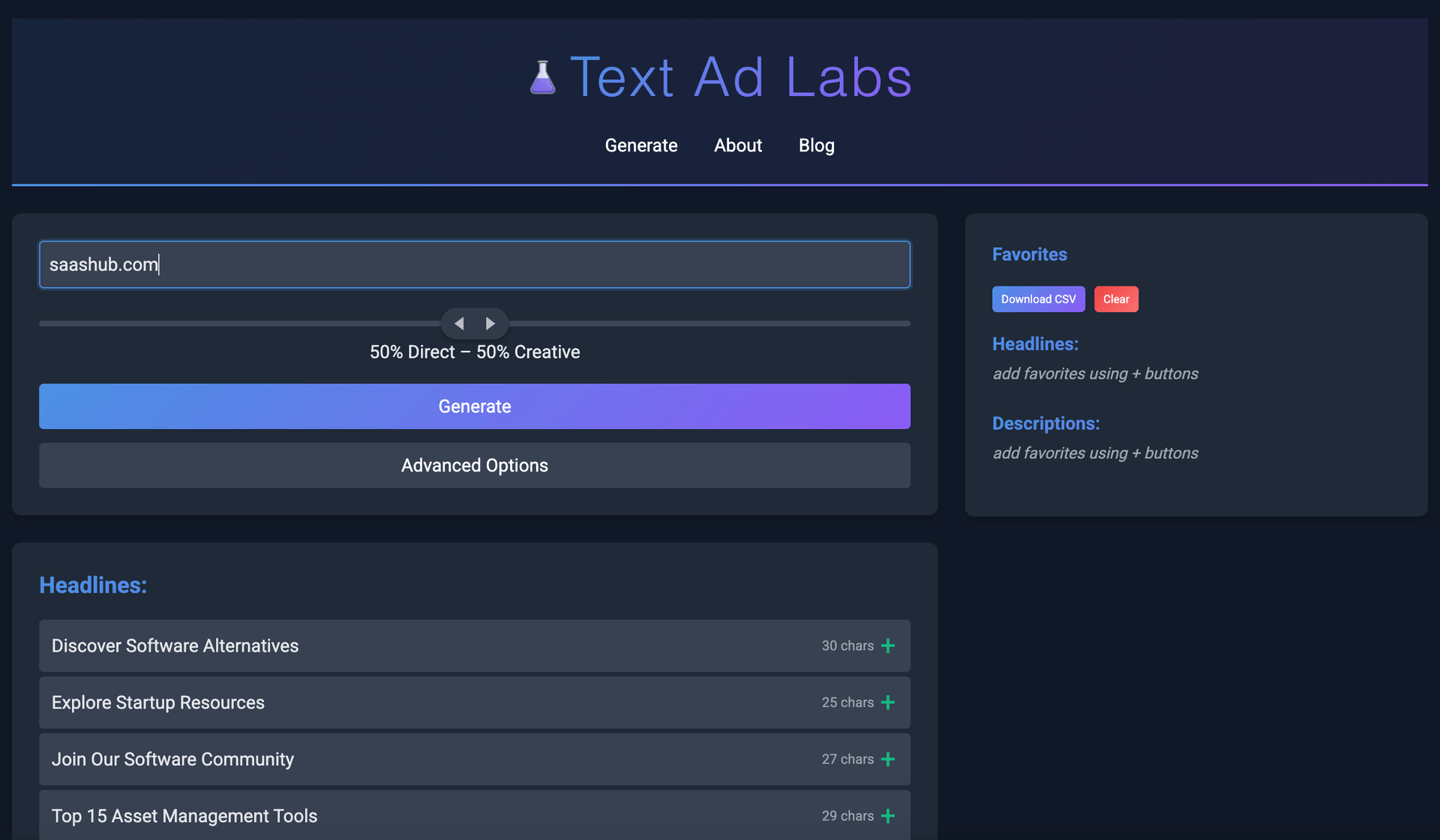
Task: Shift slider right toward Creative
Action: pos(490,323)
